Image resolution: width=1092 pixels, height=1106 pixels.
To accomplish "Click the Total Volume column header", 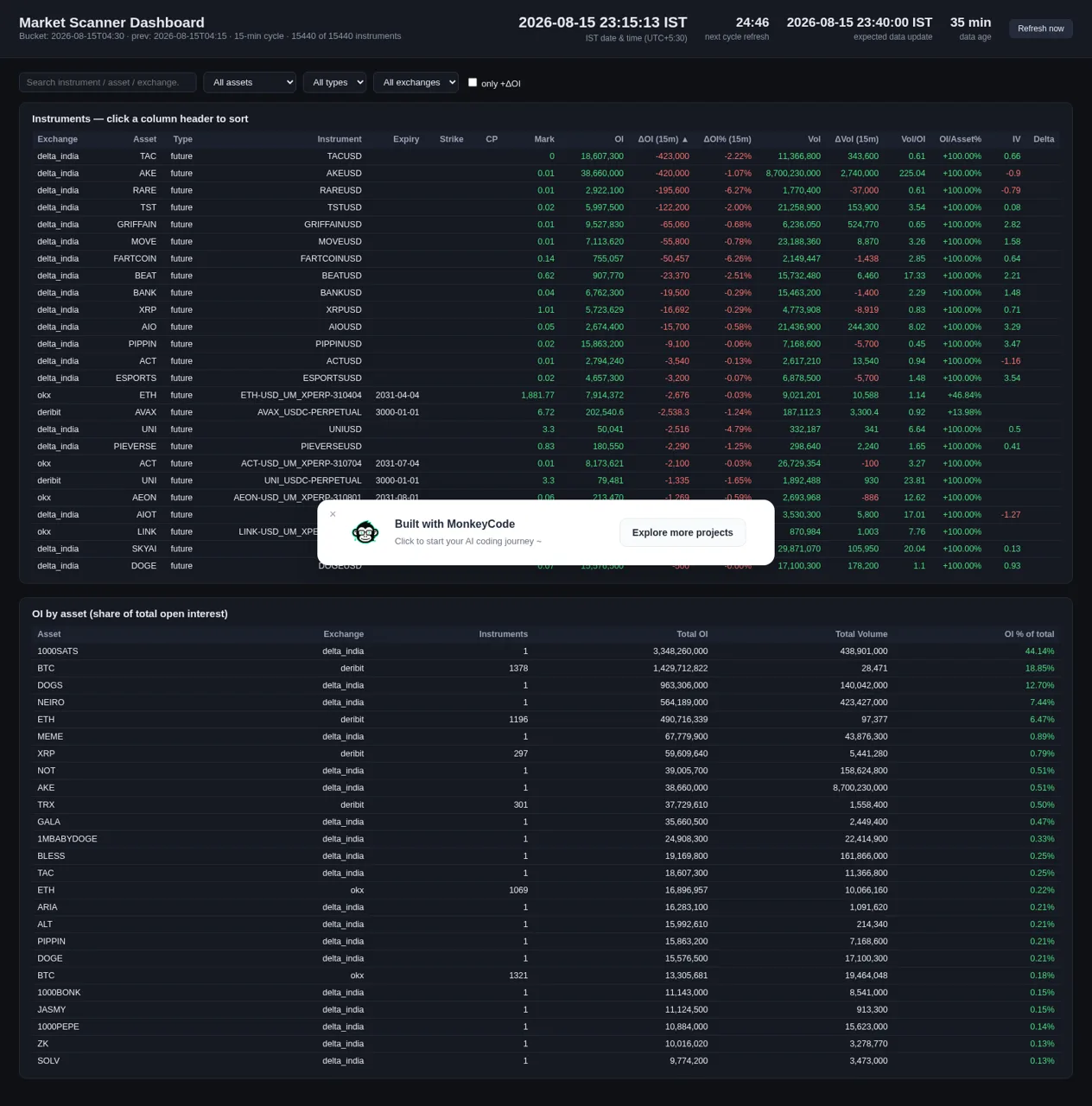I will [861, 634].
